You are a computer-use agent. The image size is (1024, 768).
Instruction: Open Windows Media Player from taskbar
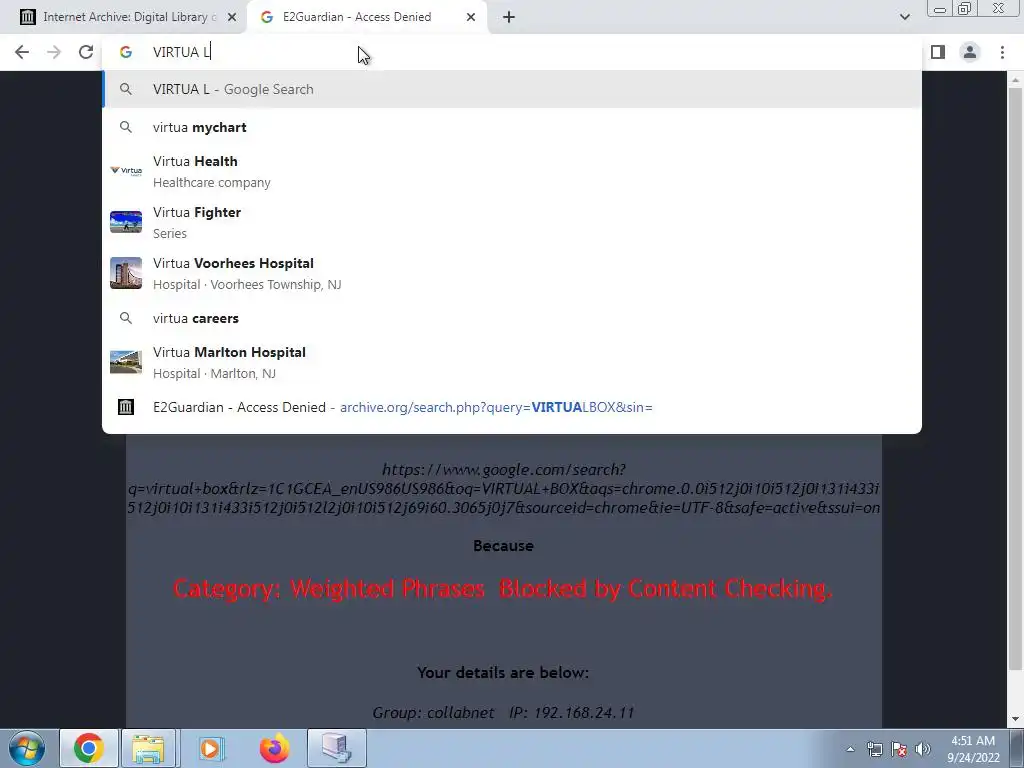pos(210,748)
